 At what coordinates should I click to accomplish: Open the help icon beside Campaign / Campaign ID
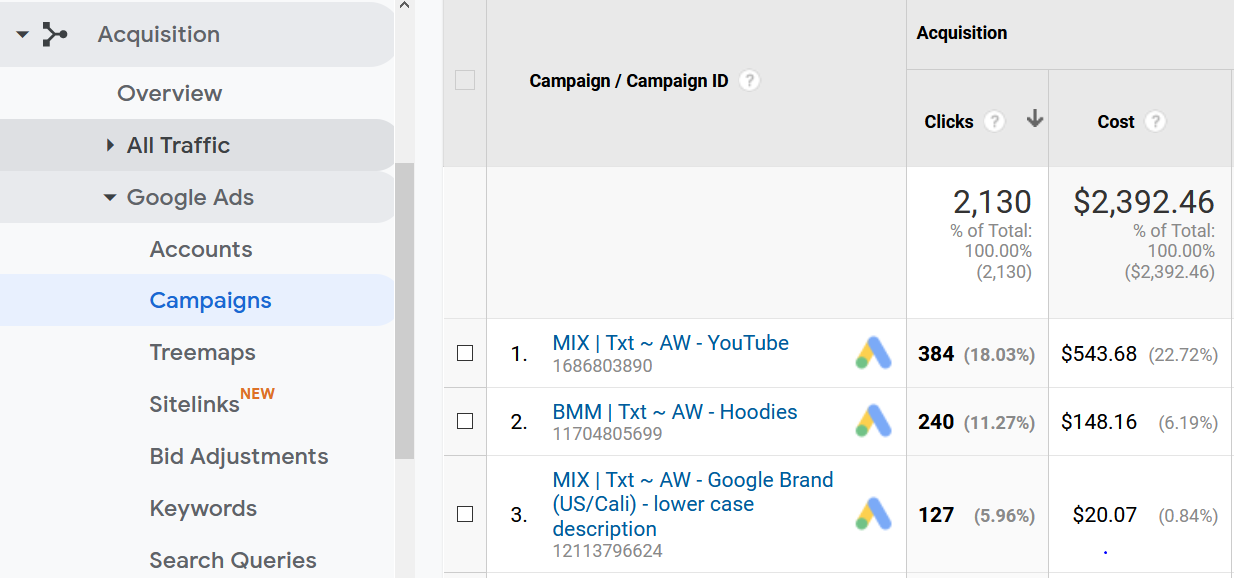[749, 80]
